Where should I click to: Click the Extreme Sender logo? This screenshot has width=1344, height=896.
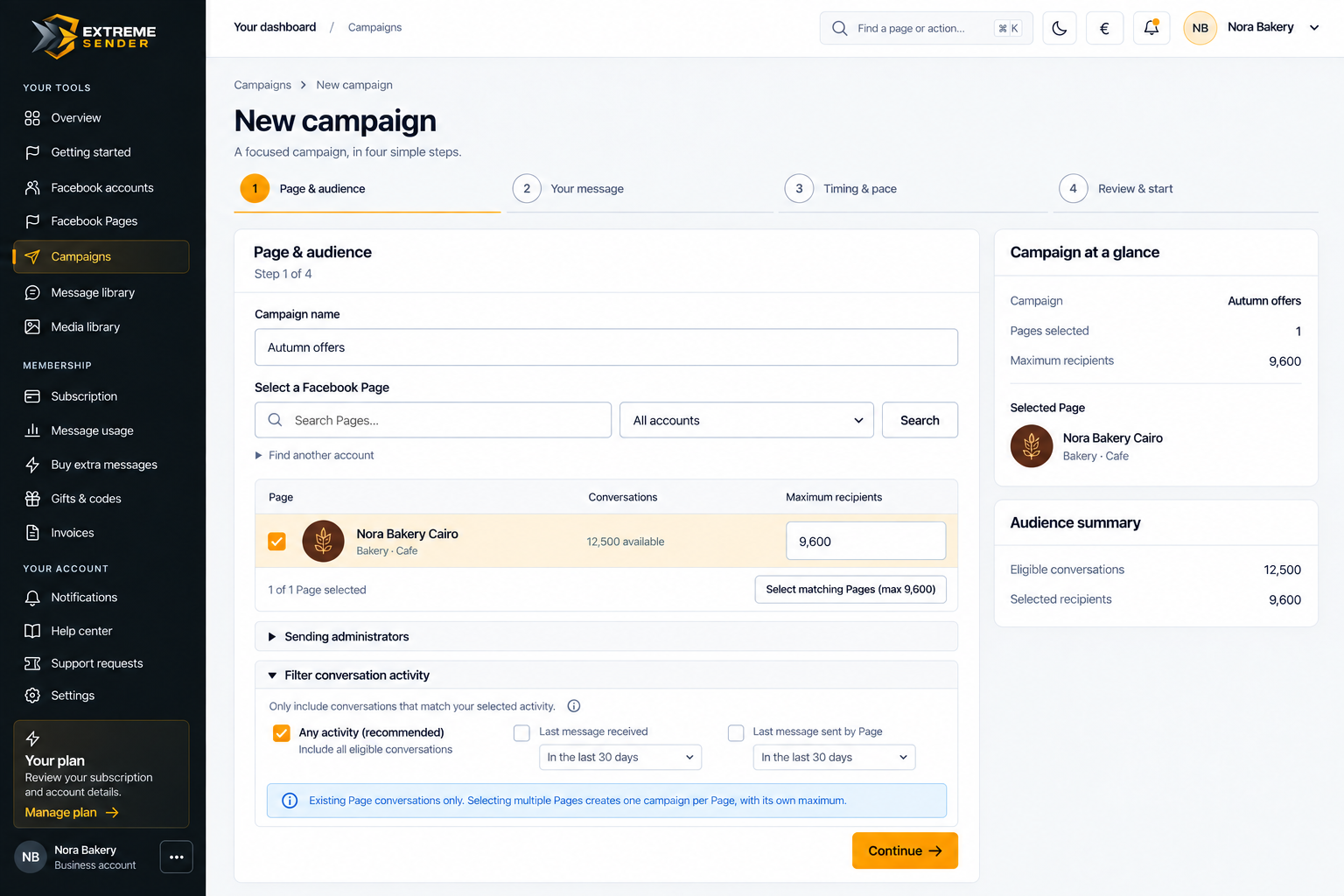(94, 37)
